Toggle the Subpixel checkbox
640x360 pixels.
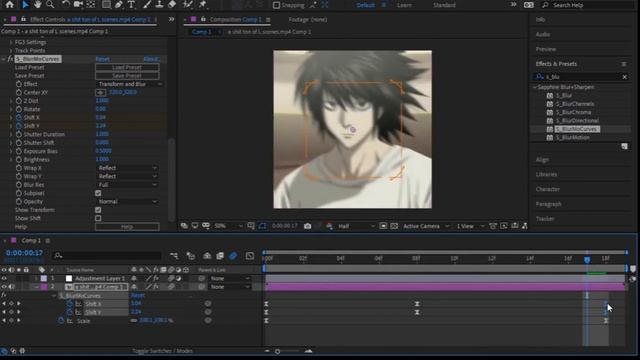[x=98, y=193]
